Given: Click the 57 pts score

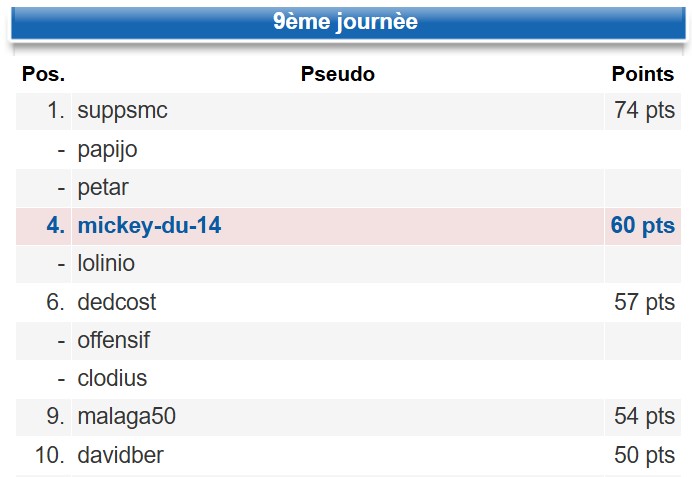Looking at the screenshot, I should pyautogui.click(x=644, y=302).
